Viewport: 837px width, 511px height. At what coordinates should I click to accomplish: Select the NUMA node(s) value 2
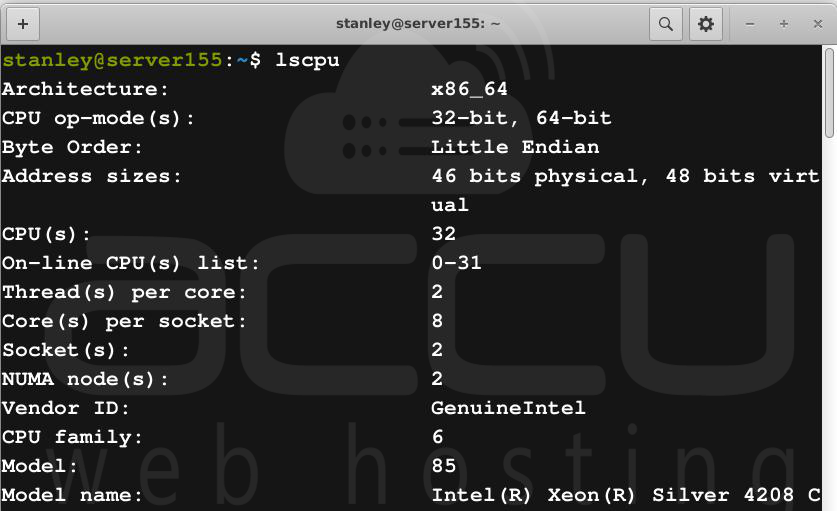point(437,379)
